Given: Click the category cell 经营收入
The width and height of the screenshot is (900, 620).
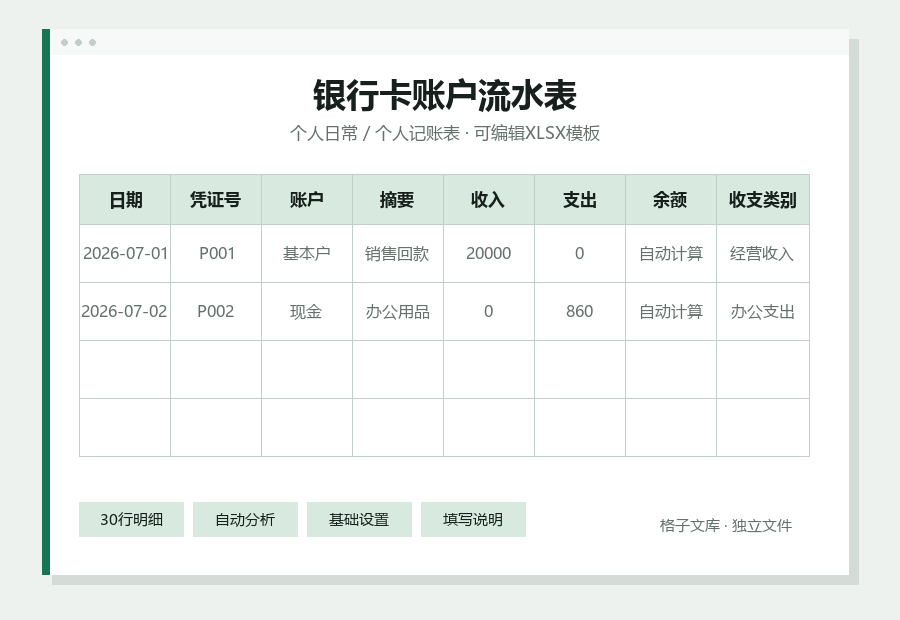Looking at the screenshot, I should pyautogui.click(x=763, y=254).
